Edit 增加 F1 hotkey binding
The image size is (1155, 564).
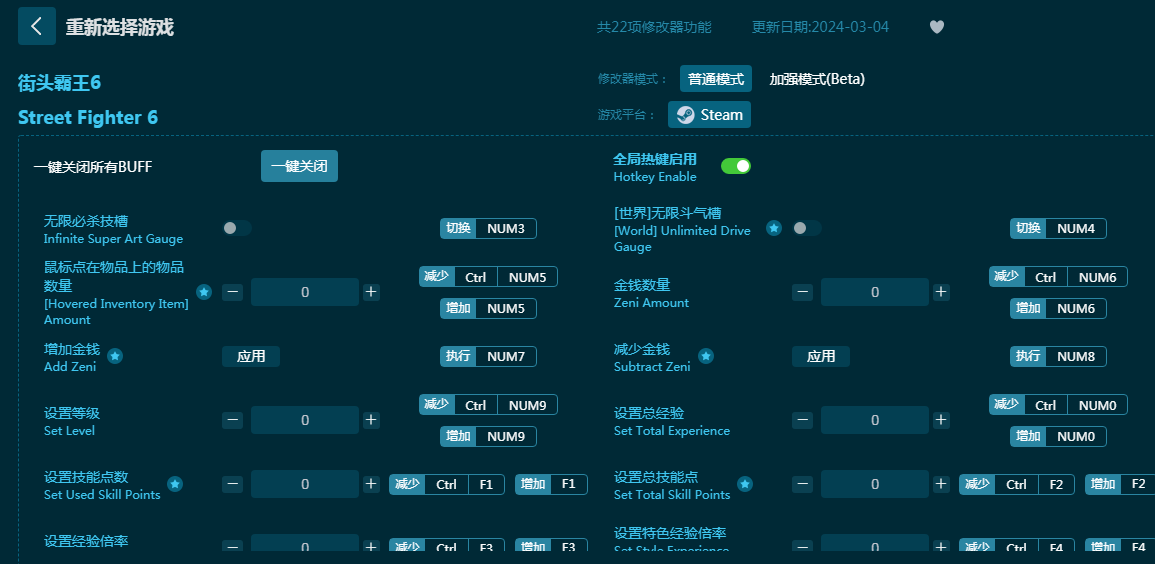[551, 484]
